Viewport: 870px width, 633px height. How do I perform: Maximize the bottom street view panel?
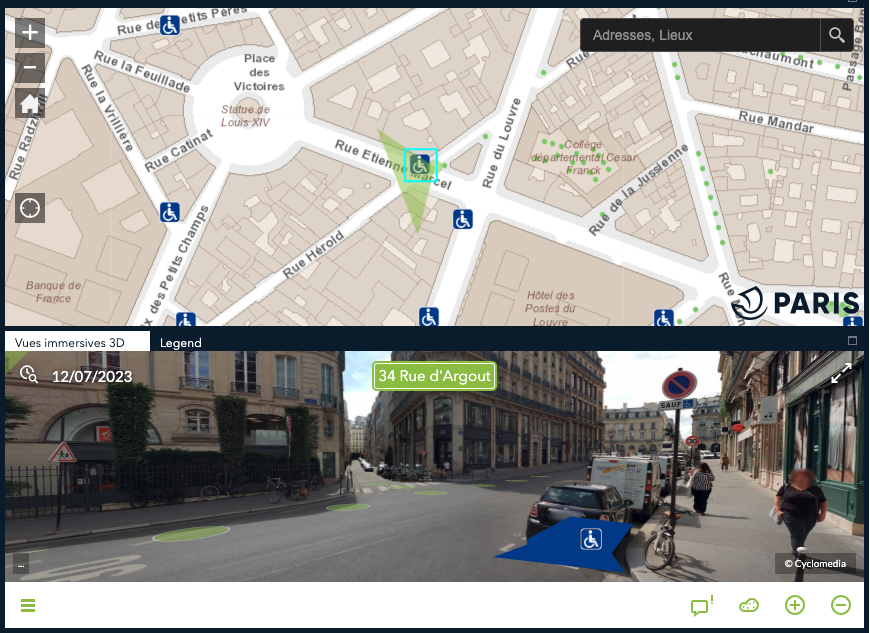[853, 340]
